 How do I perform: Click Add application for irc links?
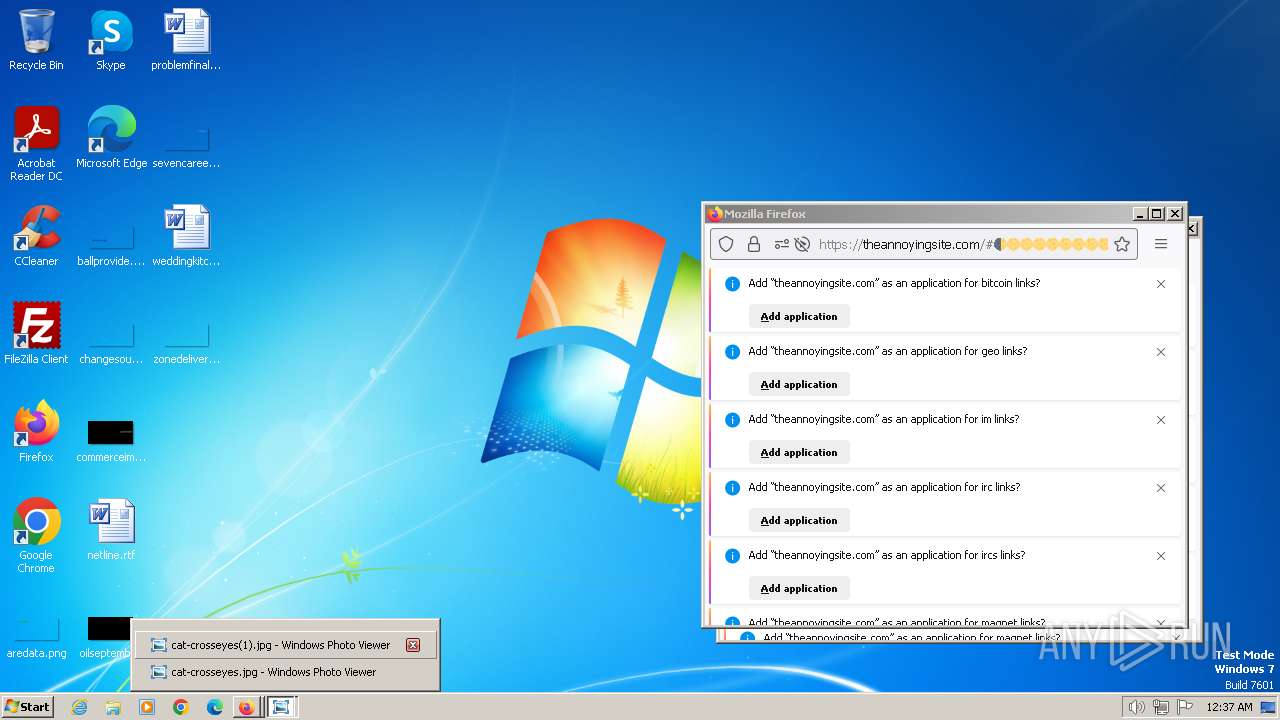coord(799,520)
